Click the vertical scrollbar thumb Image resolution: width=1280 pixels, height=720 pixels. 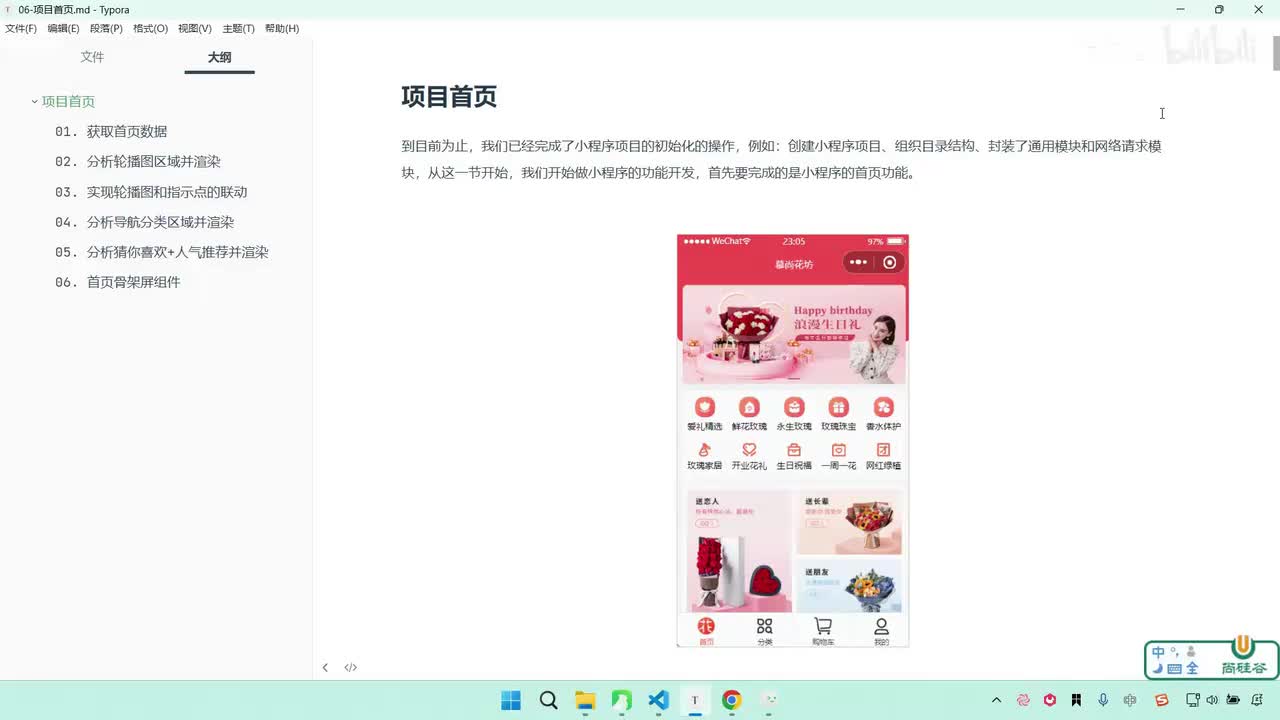(x=1276, y=54)
